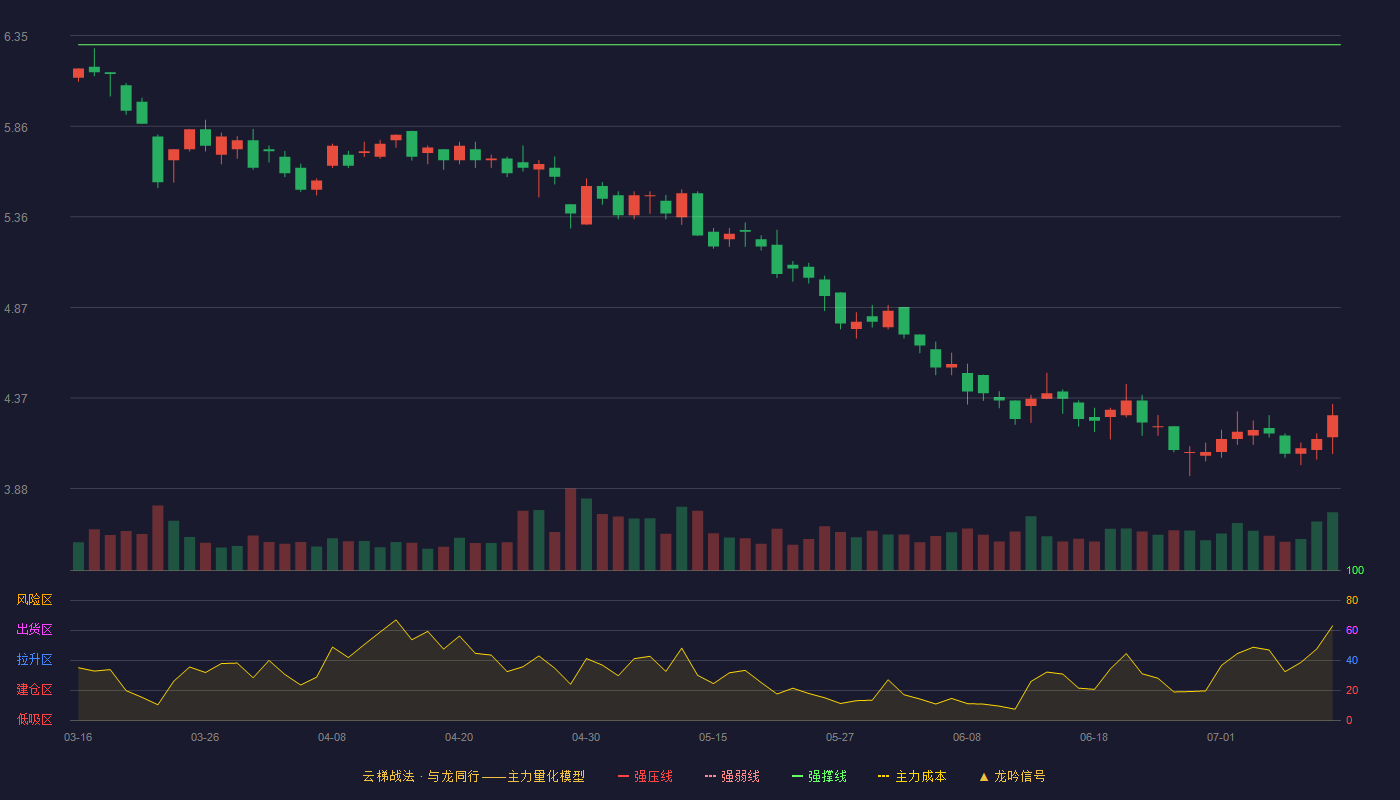Click the 03-16 date axis label
The width and height of the screenshot is (1400, 800).
point(78,737)
